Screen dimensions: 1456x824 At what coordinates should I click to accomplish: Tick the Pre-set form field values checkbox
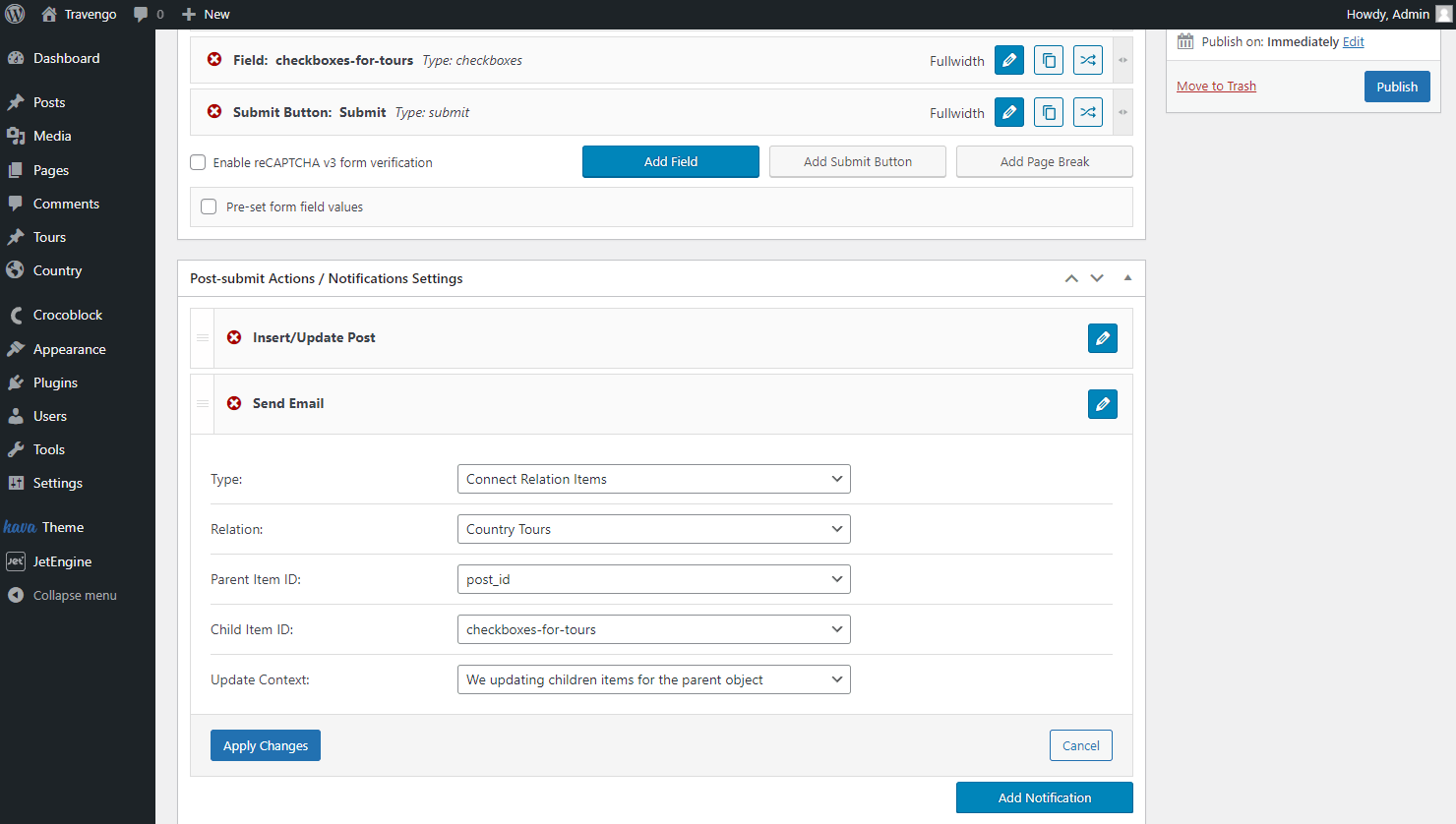click(209, 206)
